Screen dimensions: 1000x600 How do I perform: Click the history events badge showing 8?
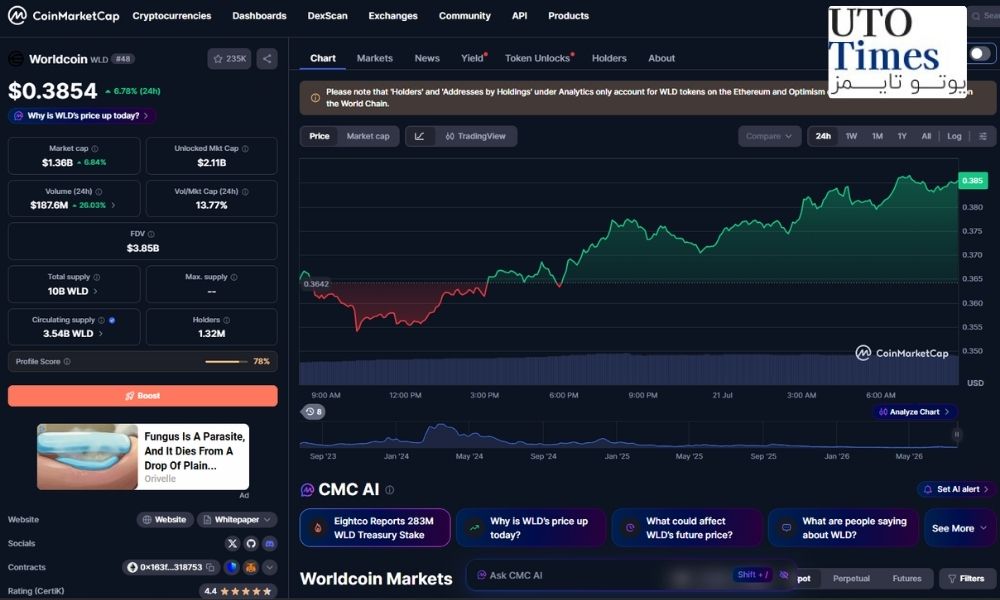coord(313,412)
